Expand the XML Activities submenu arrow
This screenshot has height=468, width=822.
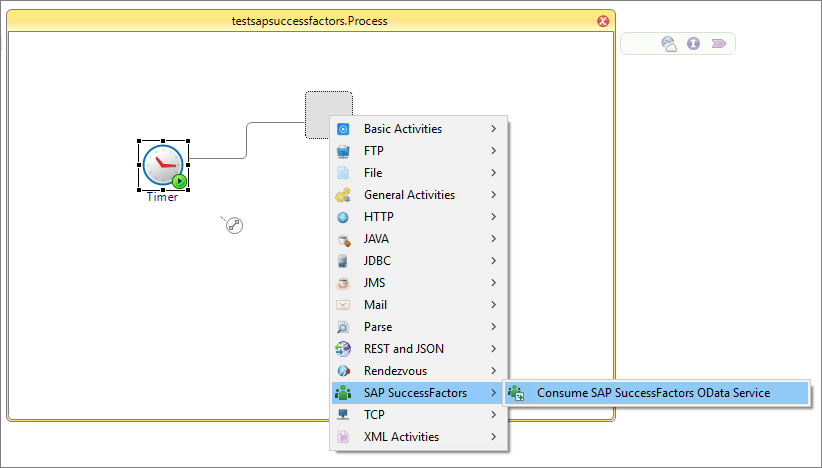pos(493,437)
